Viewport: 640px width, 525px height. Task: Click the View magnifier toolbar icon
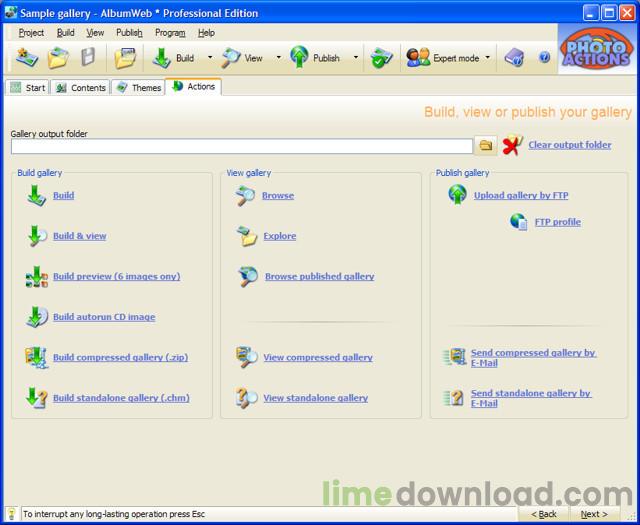[x=231, y=58]
